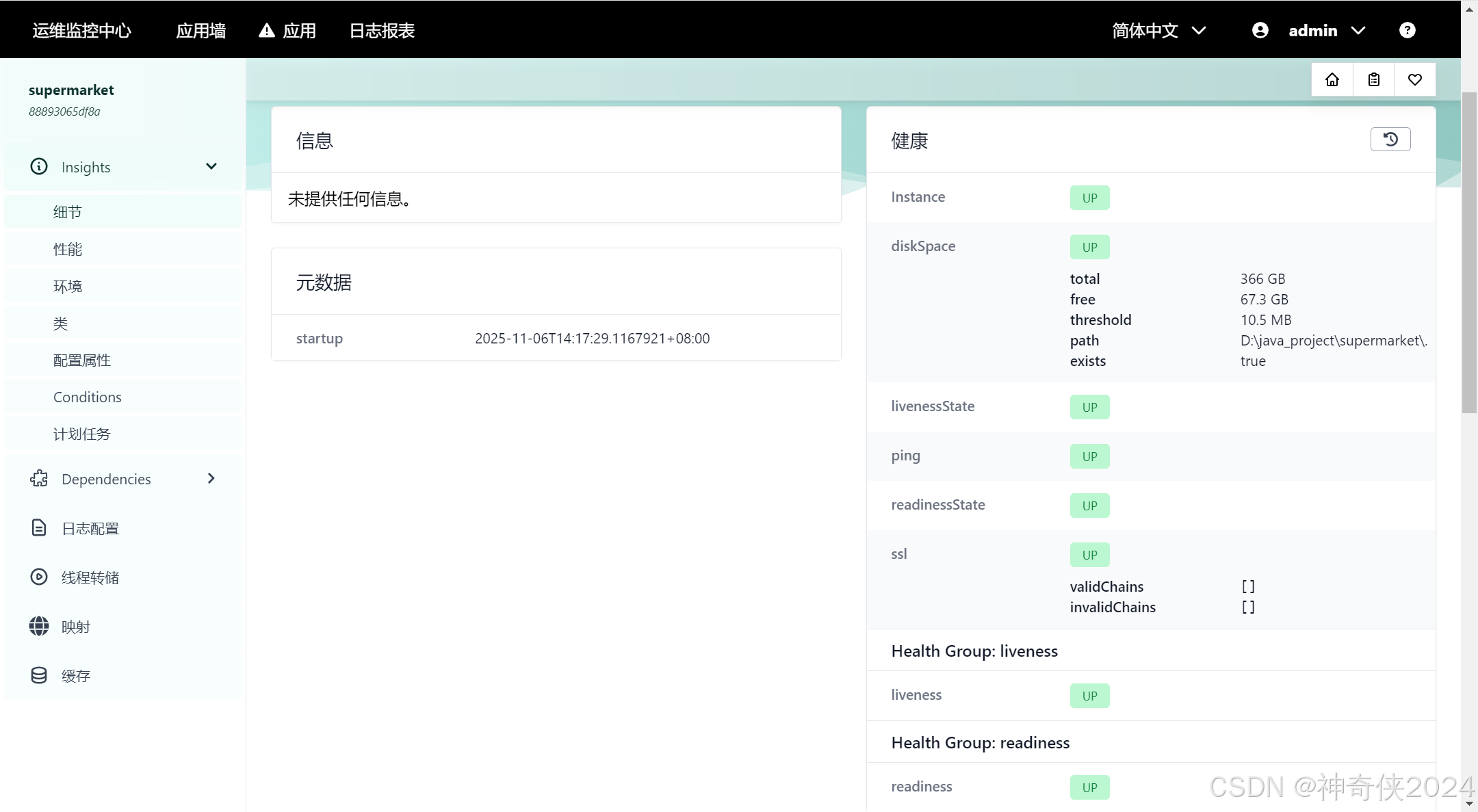The width and height of the screenshot is (1478, 812).
Task: Open 应用墙 in top navigation
Action: [x=200, y=31]
